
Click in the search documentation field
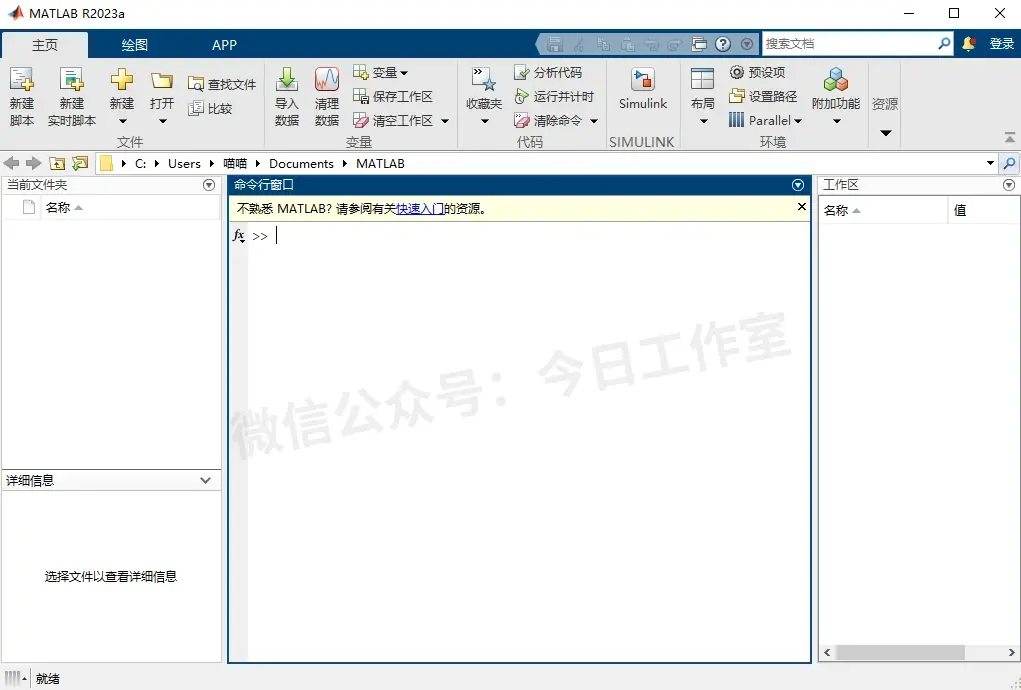tap(849, 44)
